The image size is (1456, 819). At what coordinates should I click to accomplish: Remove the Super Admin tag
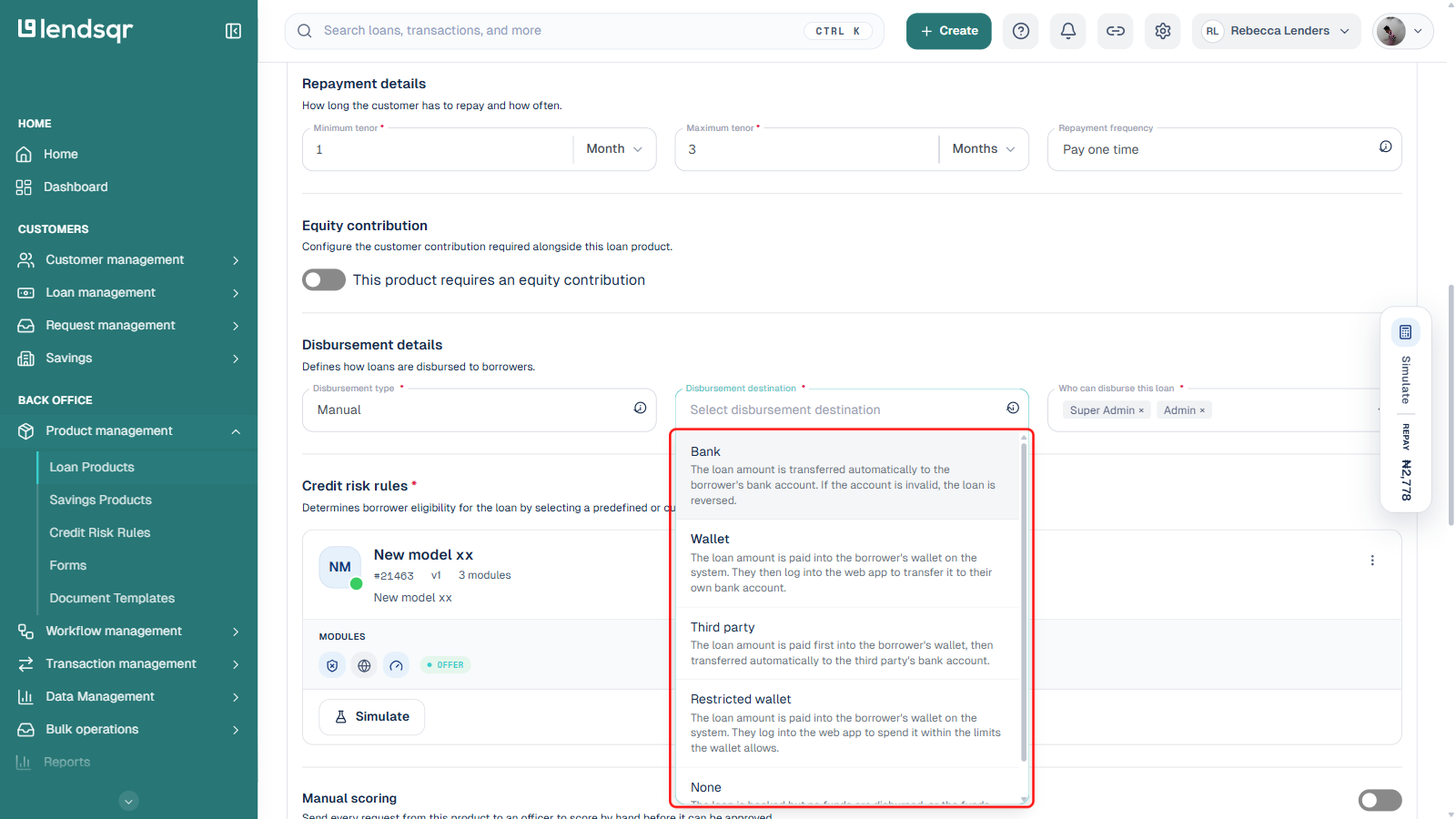tap(1141, 411)
